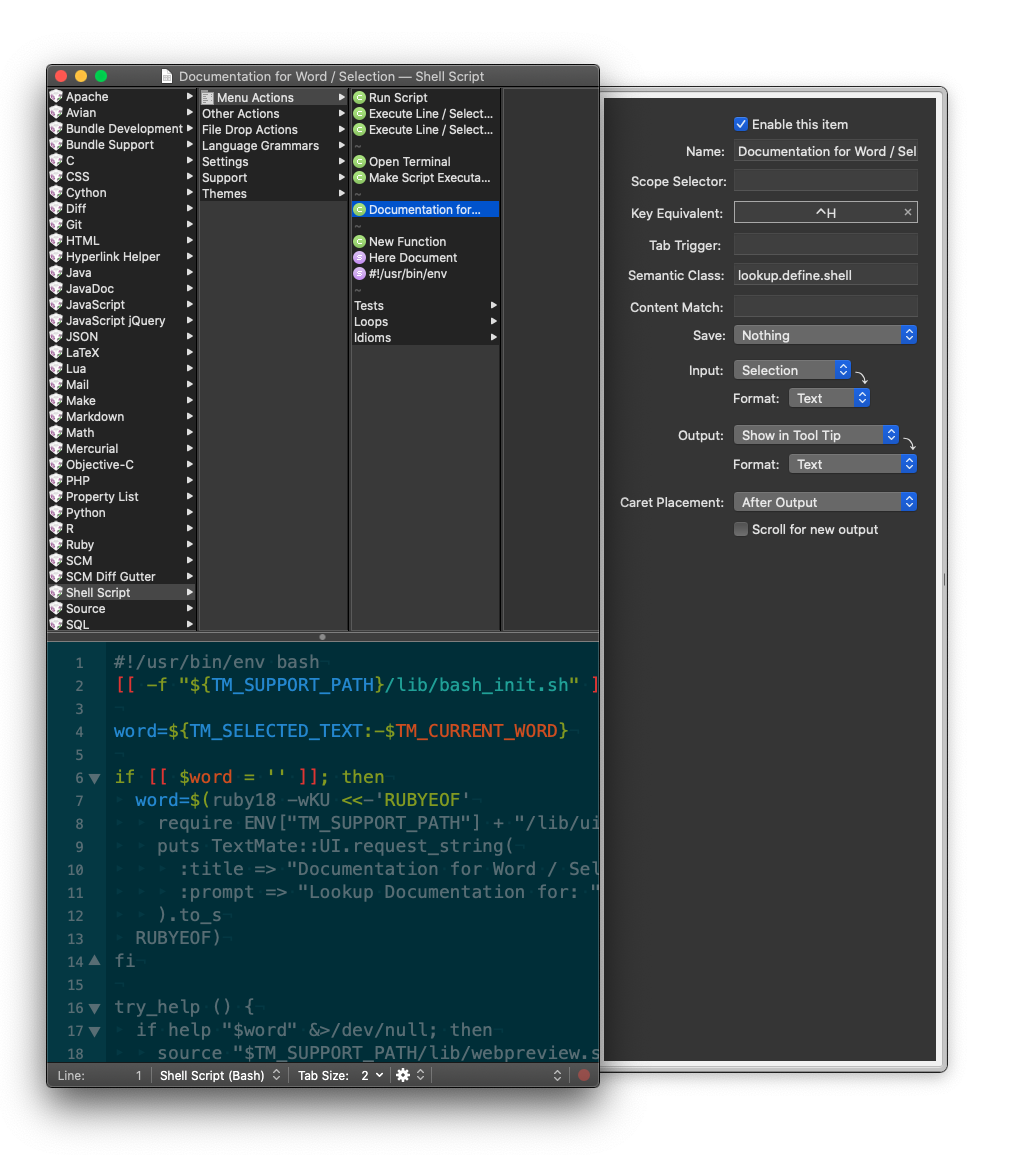Collapse the fold at line 17
Screen dimensions: 1011x1155
(94, 1031)
